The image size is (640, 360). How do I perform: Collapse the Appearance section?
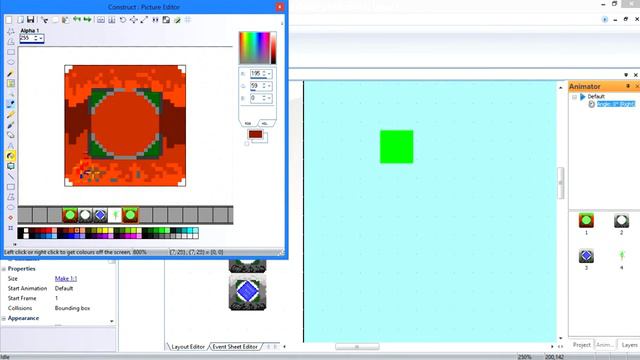pos(4,318)
